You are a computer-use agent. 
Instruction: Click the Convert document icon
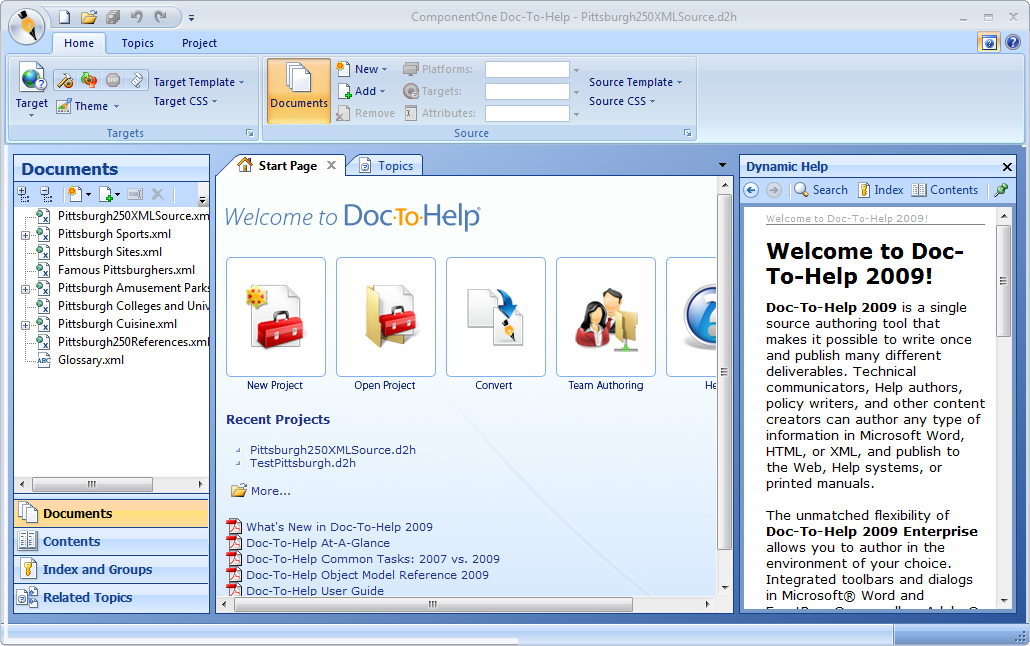[496, 317]
